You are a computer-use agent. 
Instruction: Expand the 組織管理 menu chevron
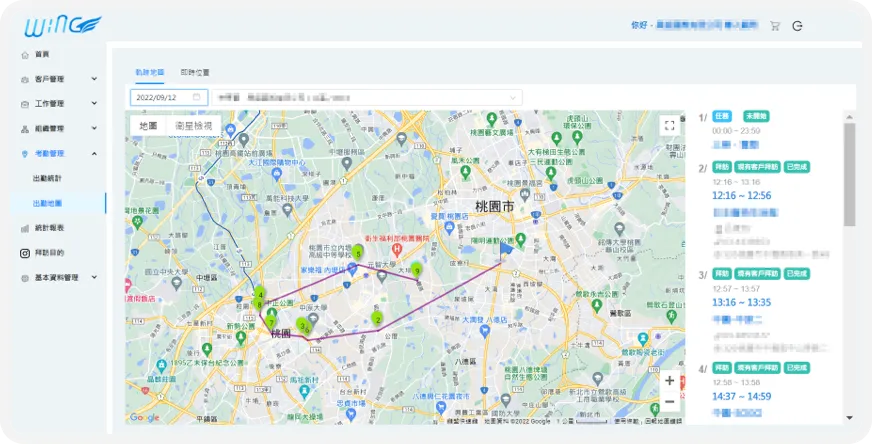click(94, 129)
